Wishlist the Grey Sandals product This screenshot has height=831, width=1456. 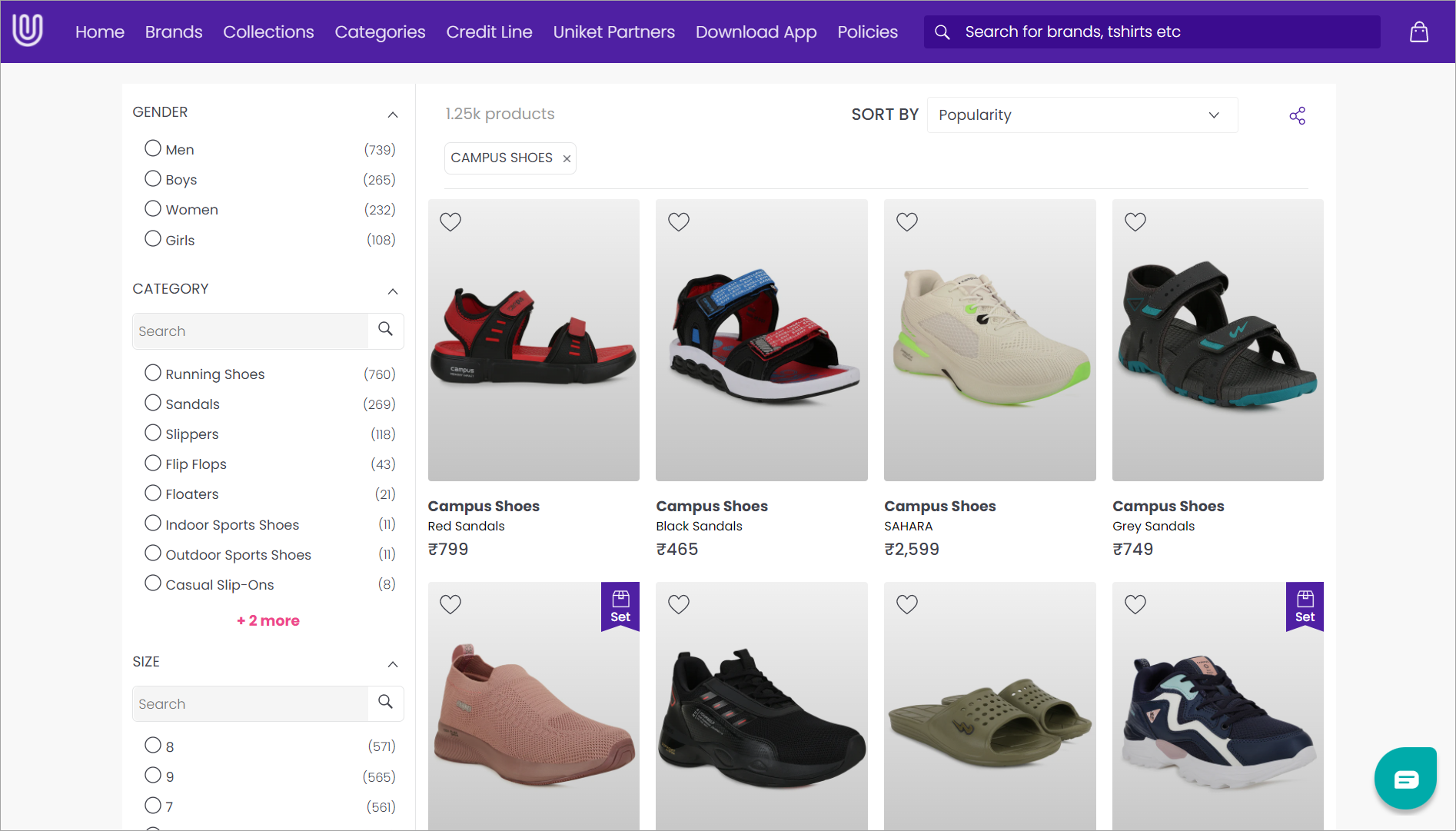(x=1135, y=221)
